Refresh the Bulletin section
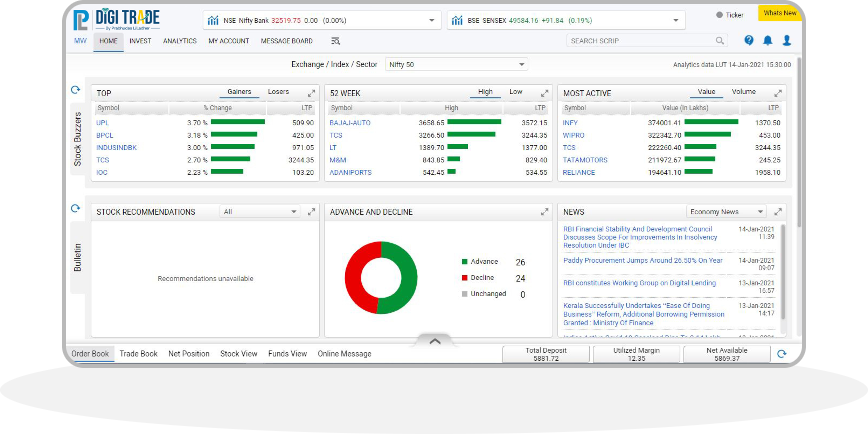 [76, 209]
